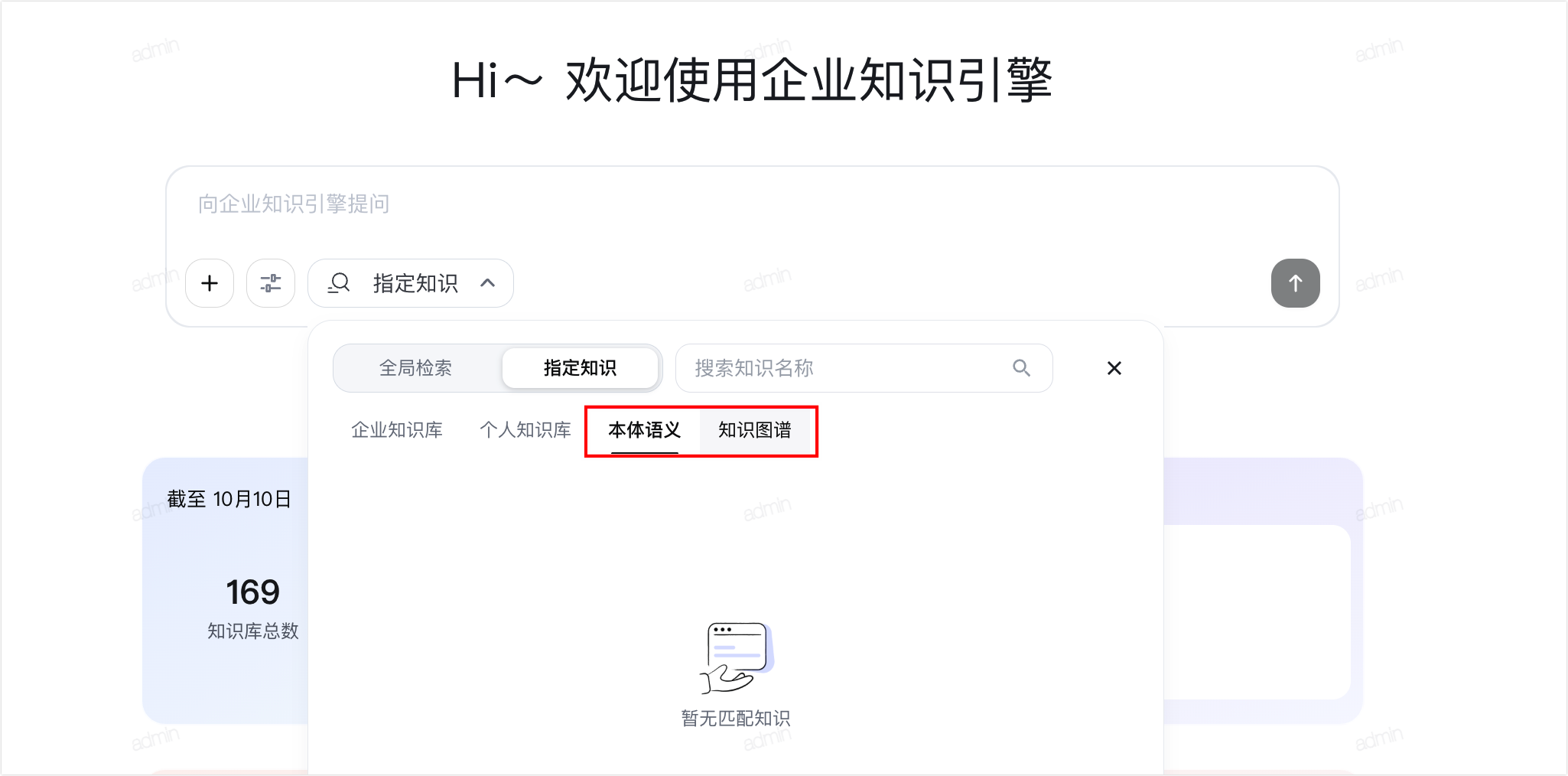The height and width of the screenshot is (776, 1568).
Task: Select the 指定知识 segment option
Action: point(580,368)
